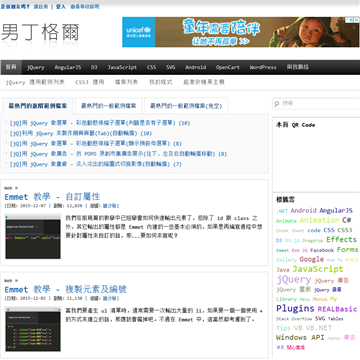Open the WordPress menu item

(263, 67)
